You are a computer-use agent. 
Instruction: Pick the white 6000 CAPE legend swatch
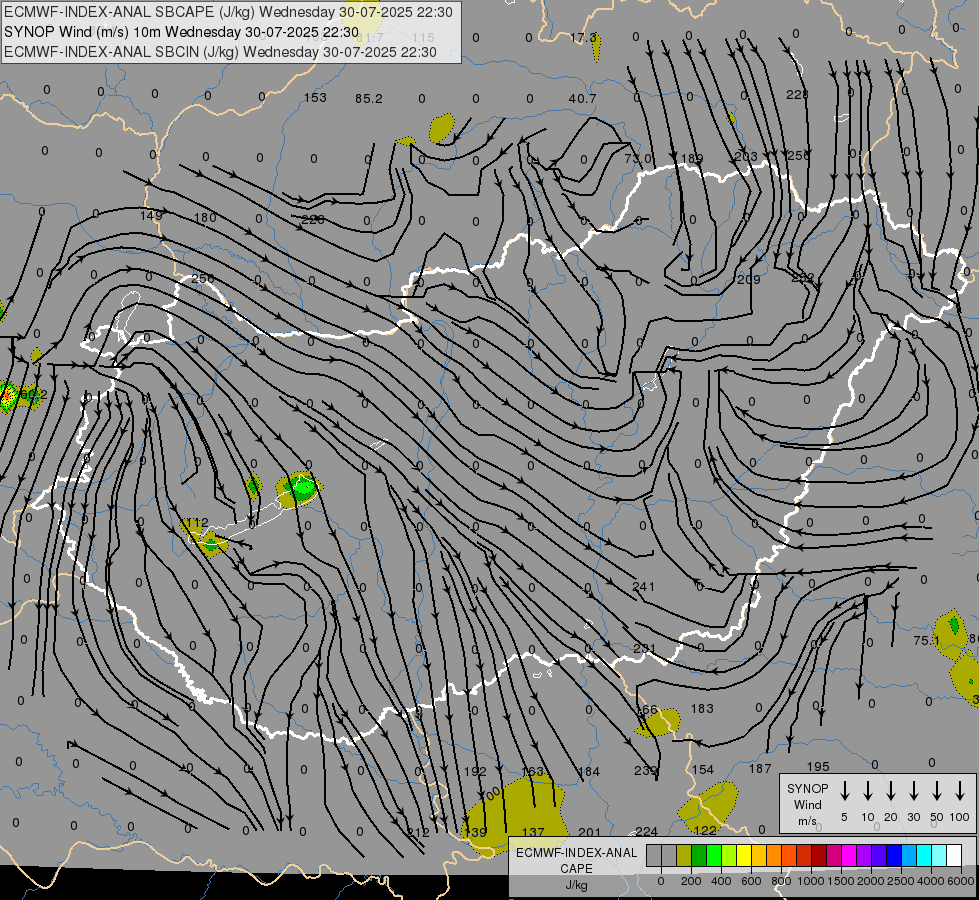(953, 856)
